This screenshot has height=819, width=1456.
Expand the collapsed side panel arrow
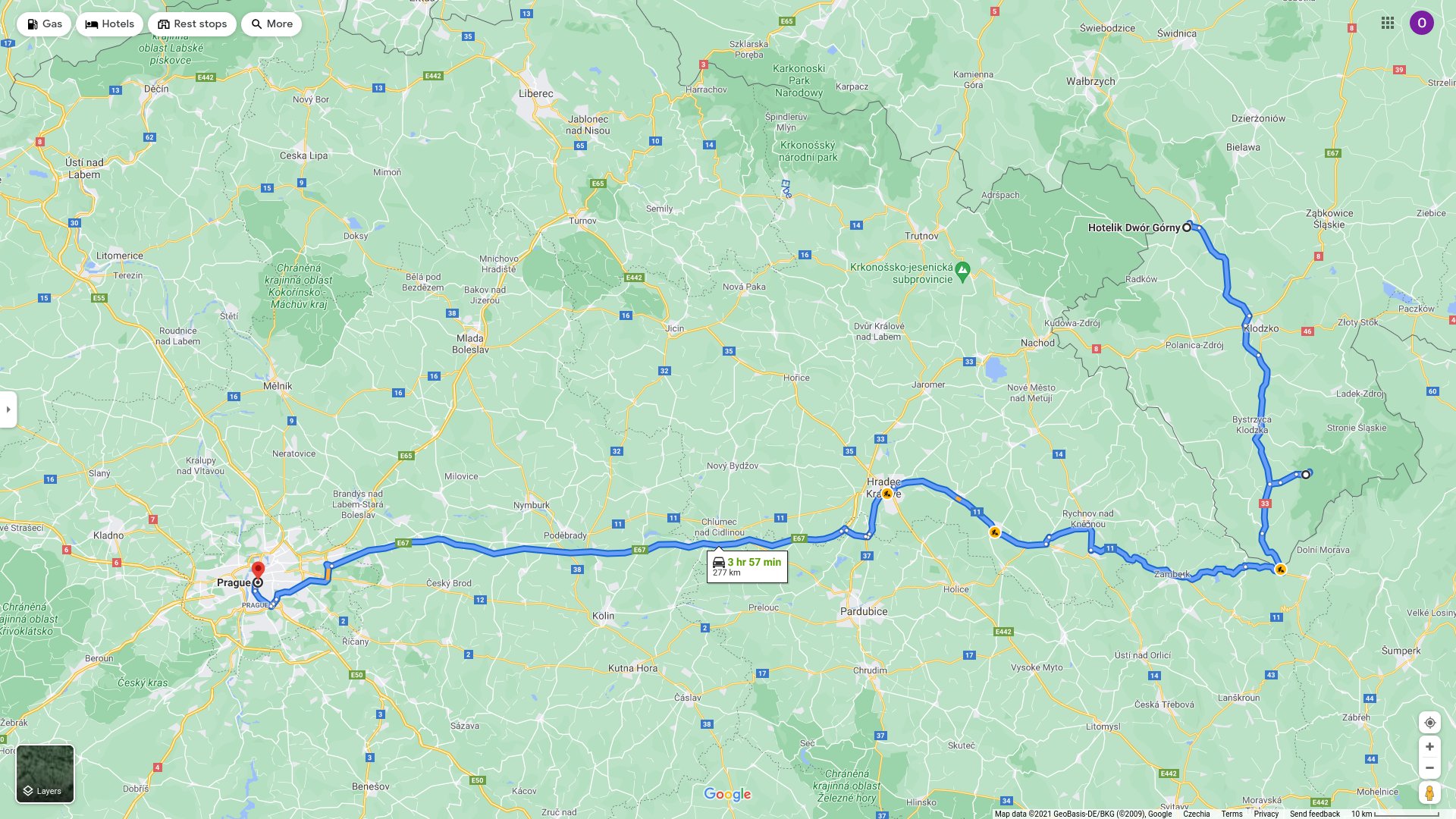click(8, 409)
